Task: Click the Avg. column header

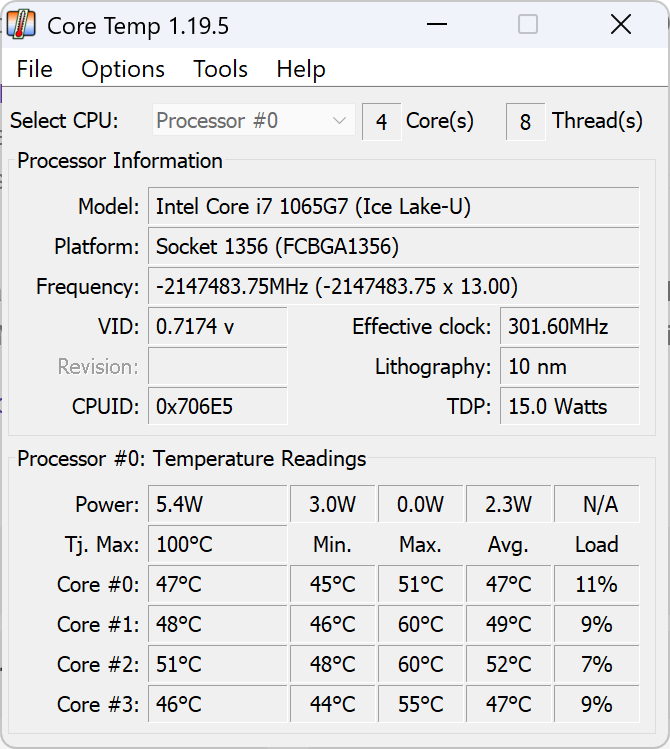Action: [x=508, y=544]
